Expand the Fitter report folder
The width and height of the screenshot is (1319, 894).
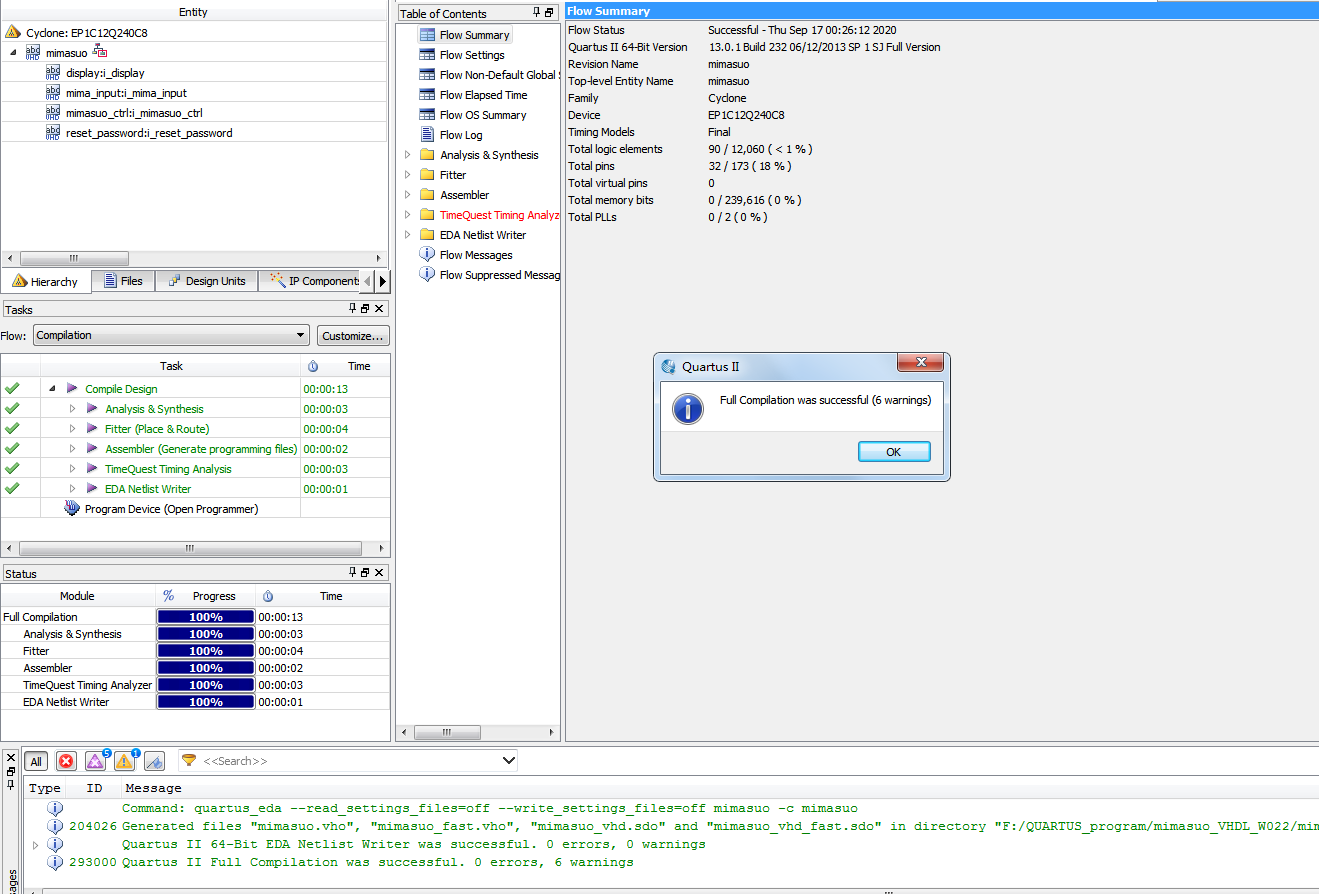(x=407, y=175)
